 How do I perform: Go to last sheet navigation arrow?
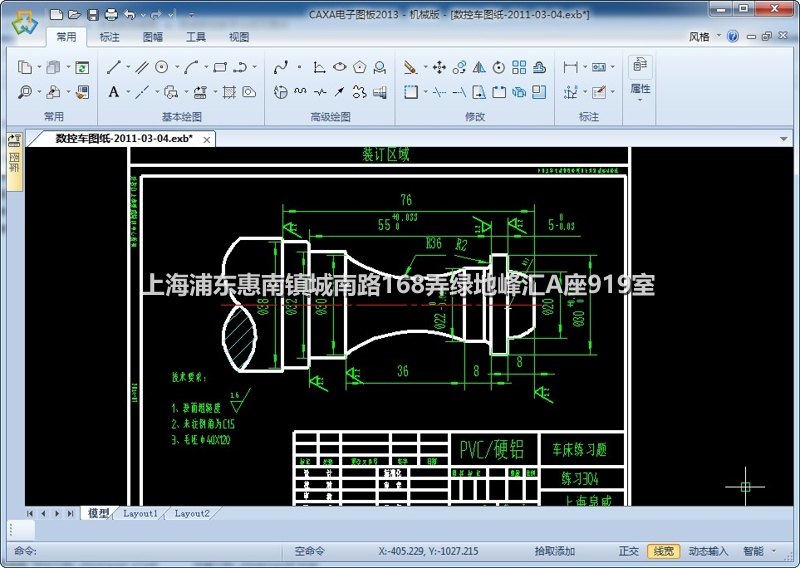point(70,513)
